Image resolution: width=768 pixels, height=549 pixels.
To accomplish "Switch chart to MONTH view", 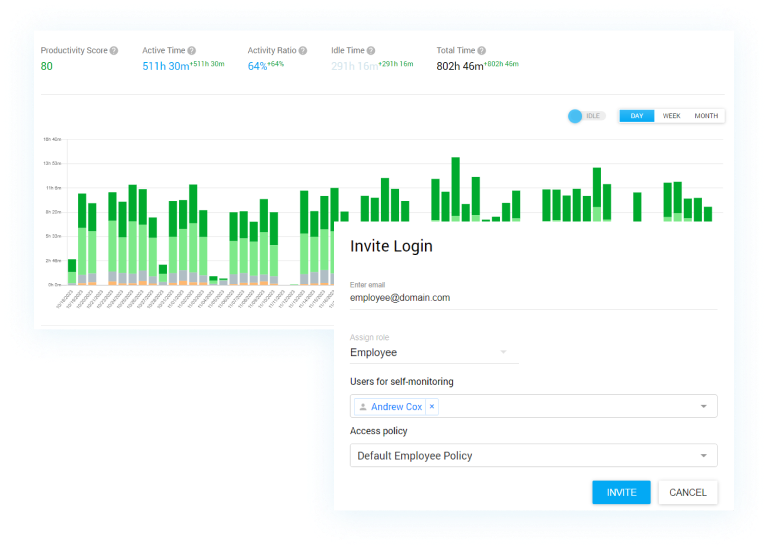I will 706,116.
